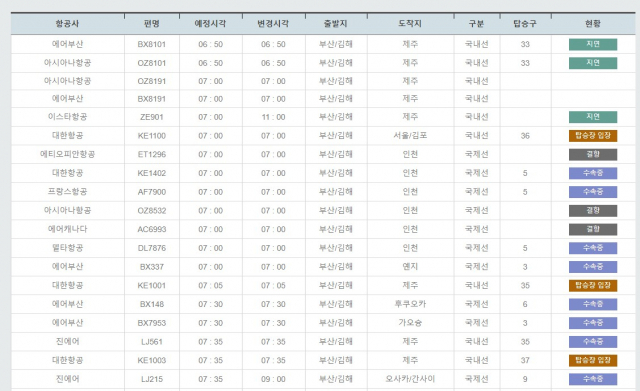Click gate number 37
The height and width of the screenshot is (391, 640).
pos(525,360)
